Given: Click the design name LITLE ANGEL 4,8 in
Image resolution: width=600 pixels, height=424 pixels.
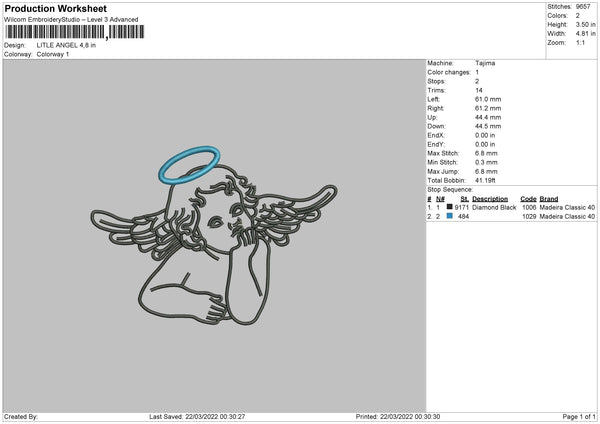Looking at the screenshot, I should coord(66,45).
